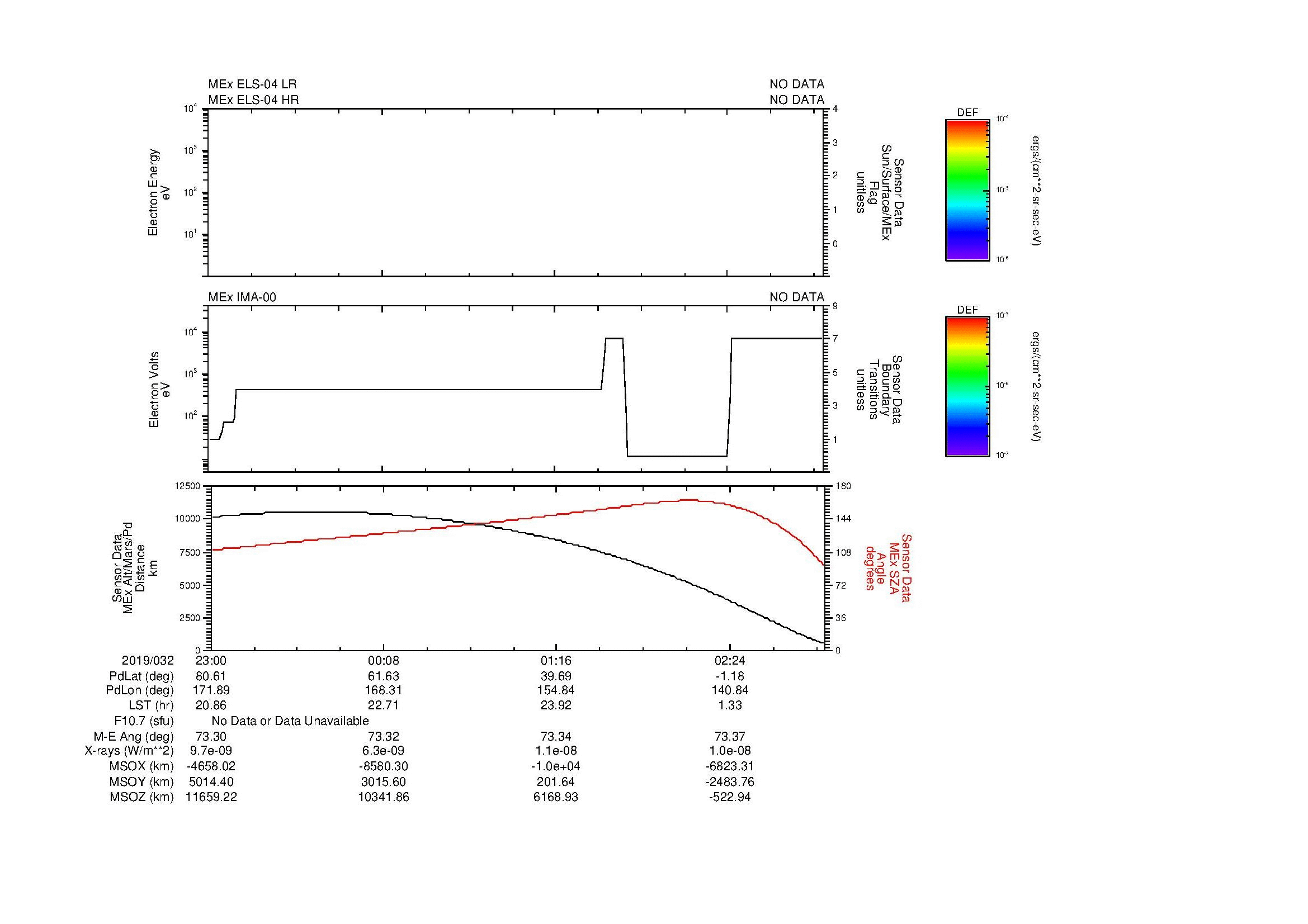Screen dimensions: 1308x924
Task: Click the 12500 tick on distance axis
Action: click(x=188, y=486)
